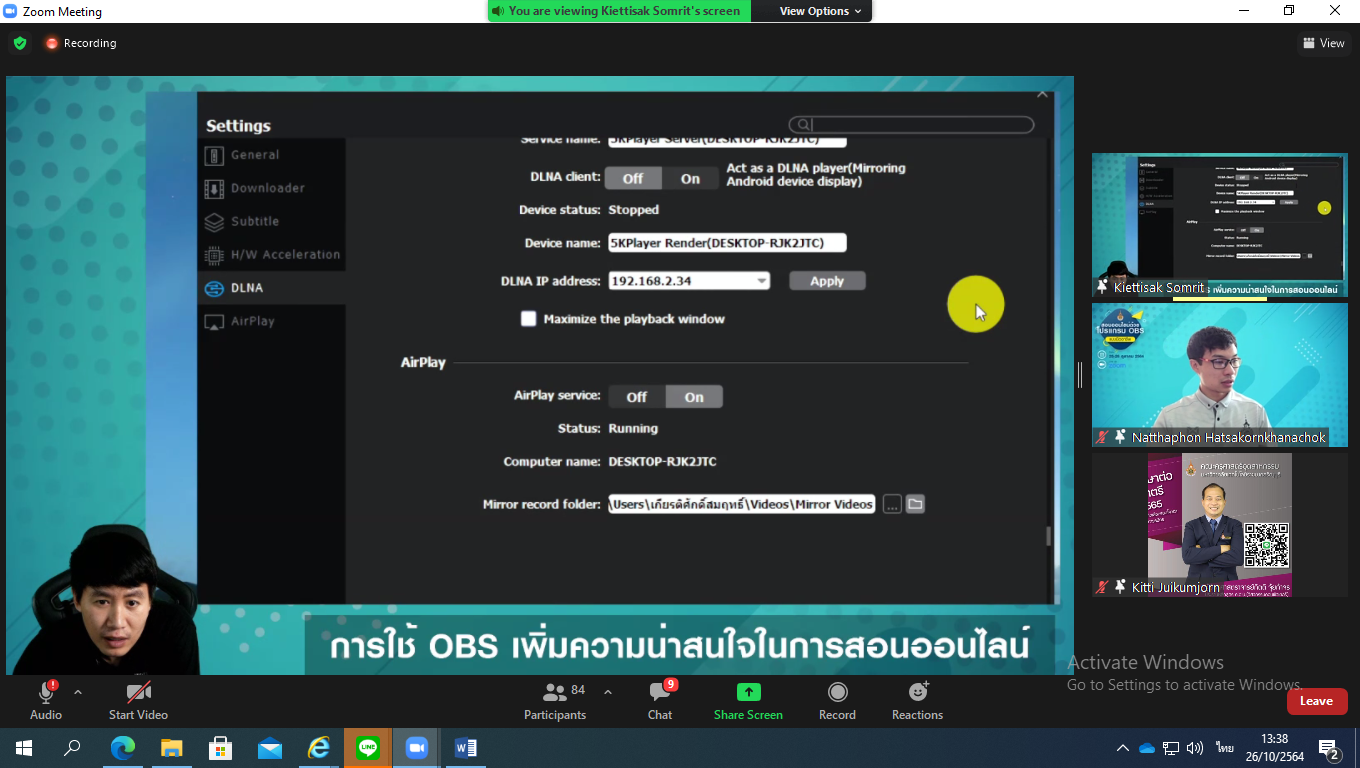Click the Apply button
1360x768 pixels.
click(827, 281)
